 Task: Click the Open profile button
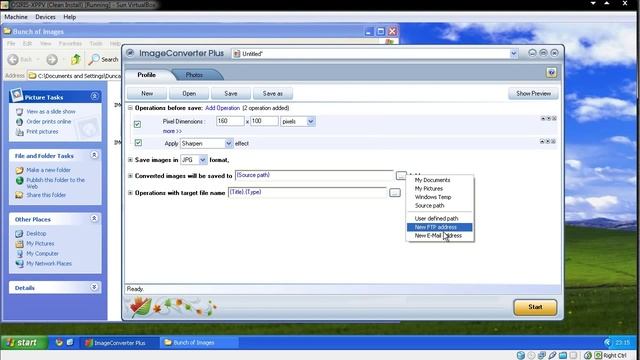click(189, 93)
